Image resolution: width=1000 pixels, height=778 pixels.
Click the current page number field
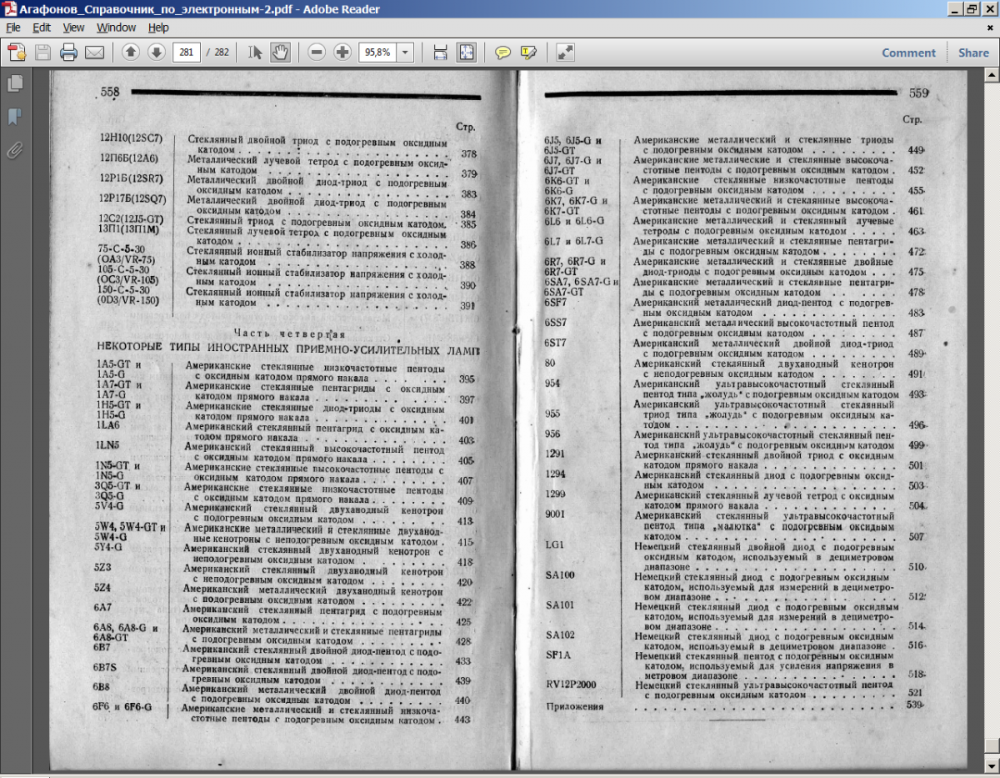point(185,52)
